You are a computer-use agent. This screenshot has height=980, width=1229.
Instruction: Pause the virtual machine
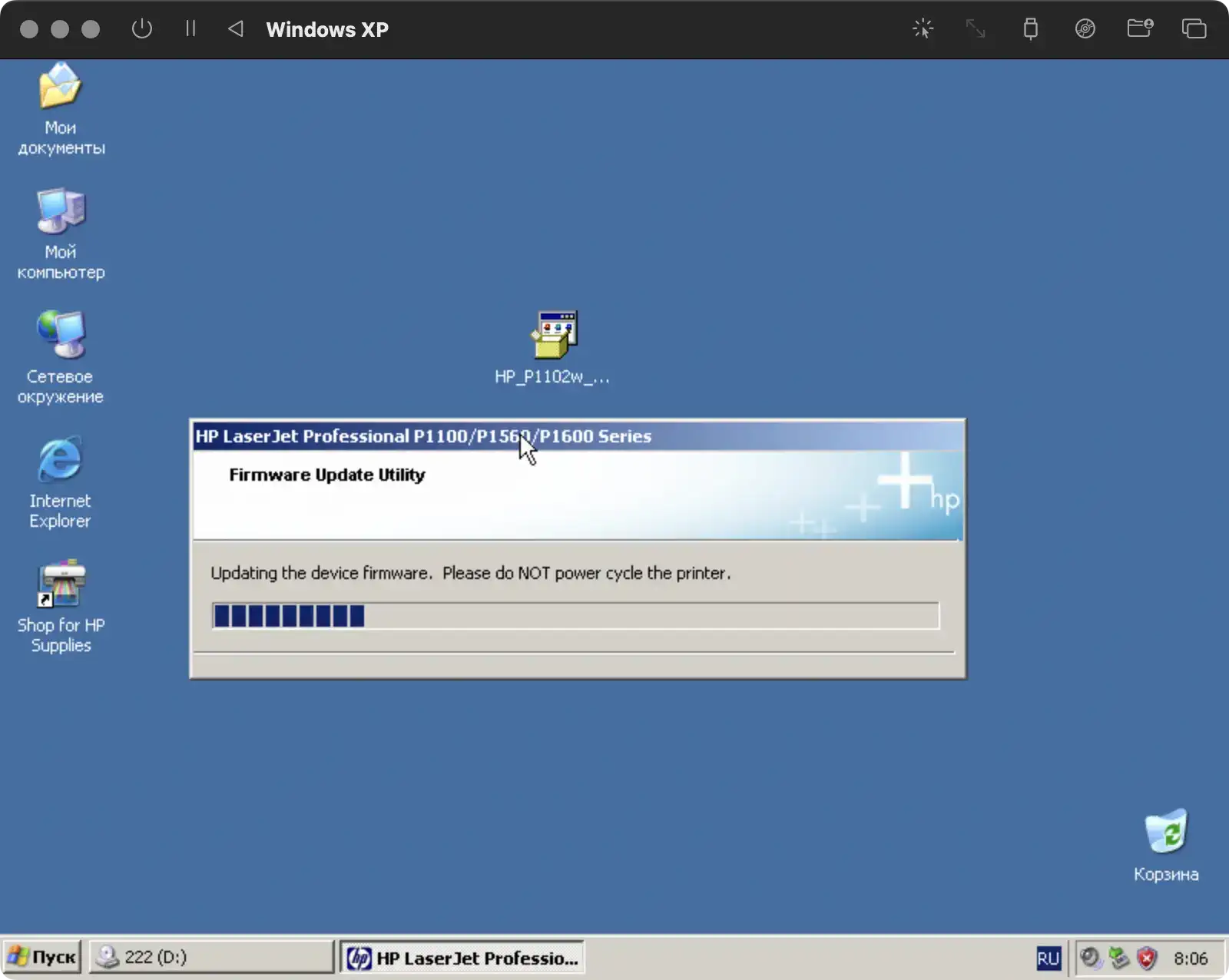[x=190, y=29]
